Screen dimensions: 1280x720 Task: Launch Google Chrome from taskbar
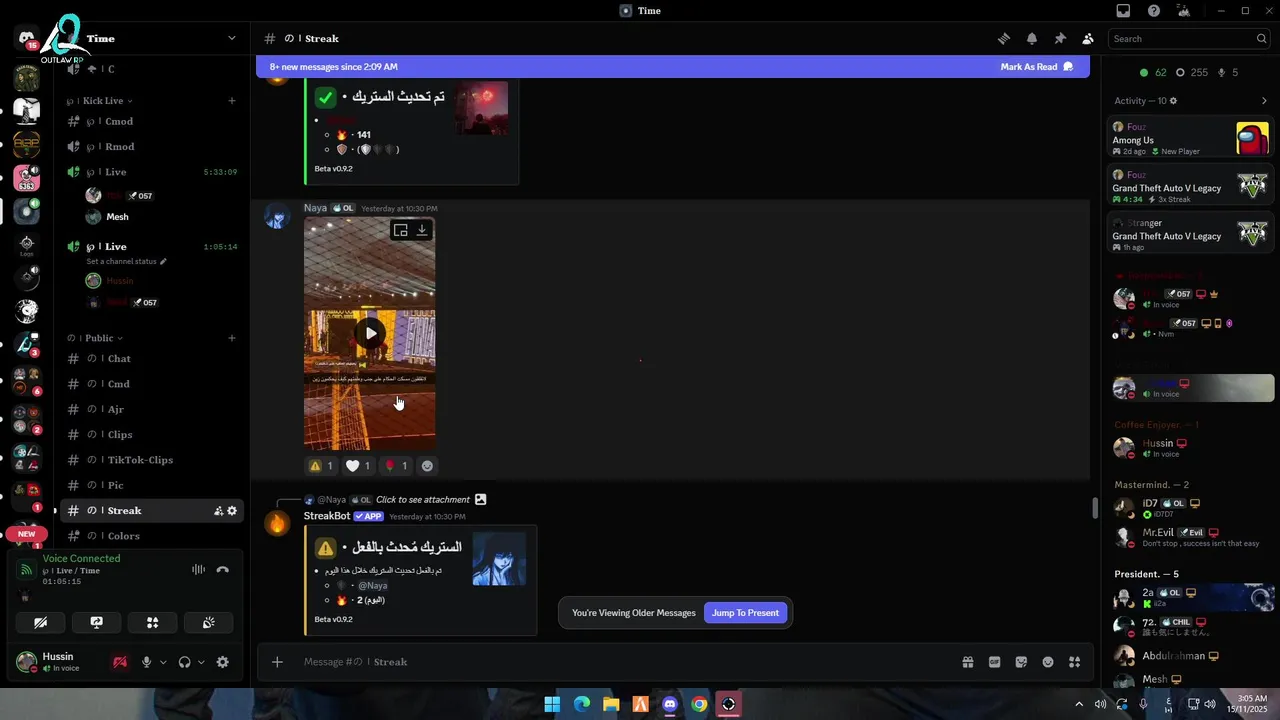coord(699,704)
